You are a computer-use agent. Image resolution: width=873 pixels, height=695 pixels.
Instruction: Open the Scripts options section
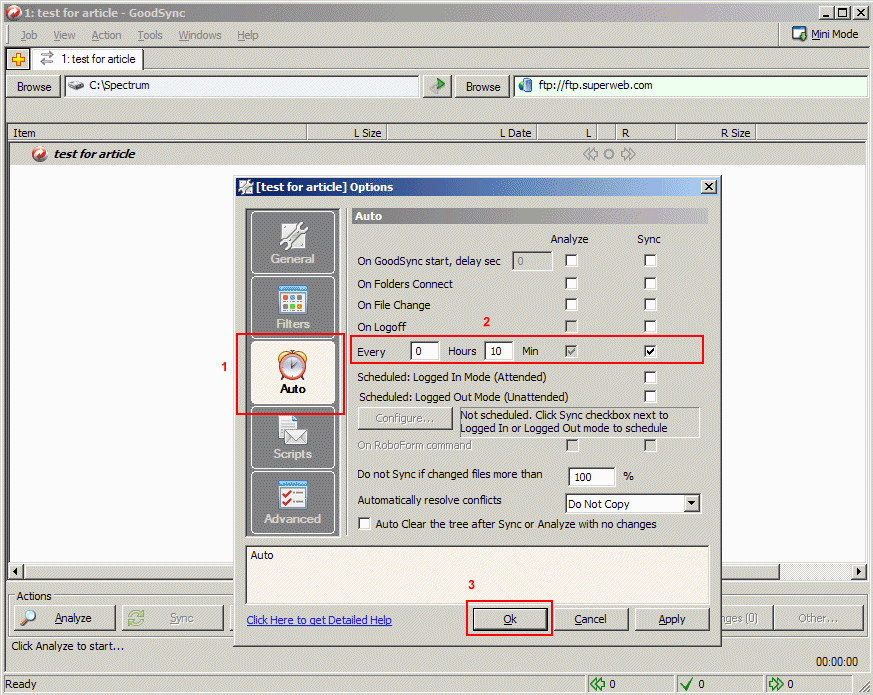(293, 438)
